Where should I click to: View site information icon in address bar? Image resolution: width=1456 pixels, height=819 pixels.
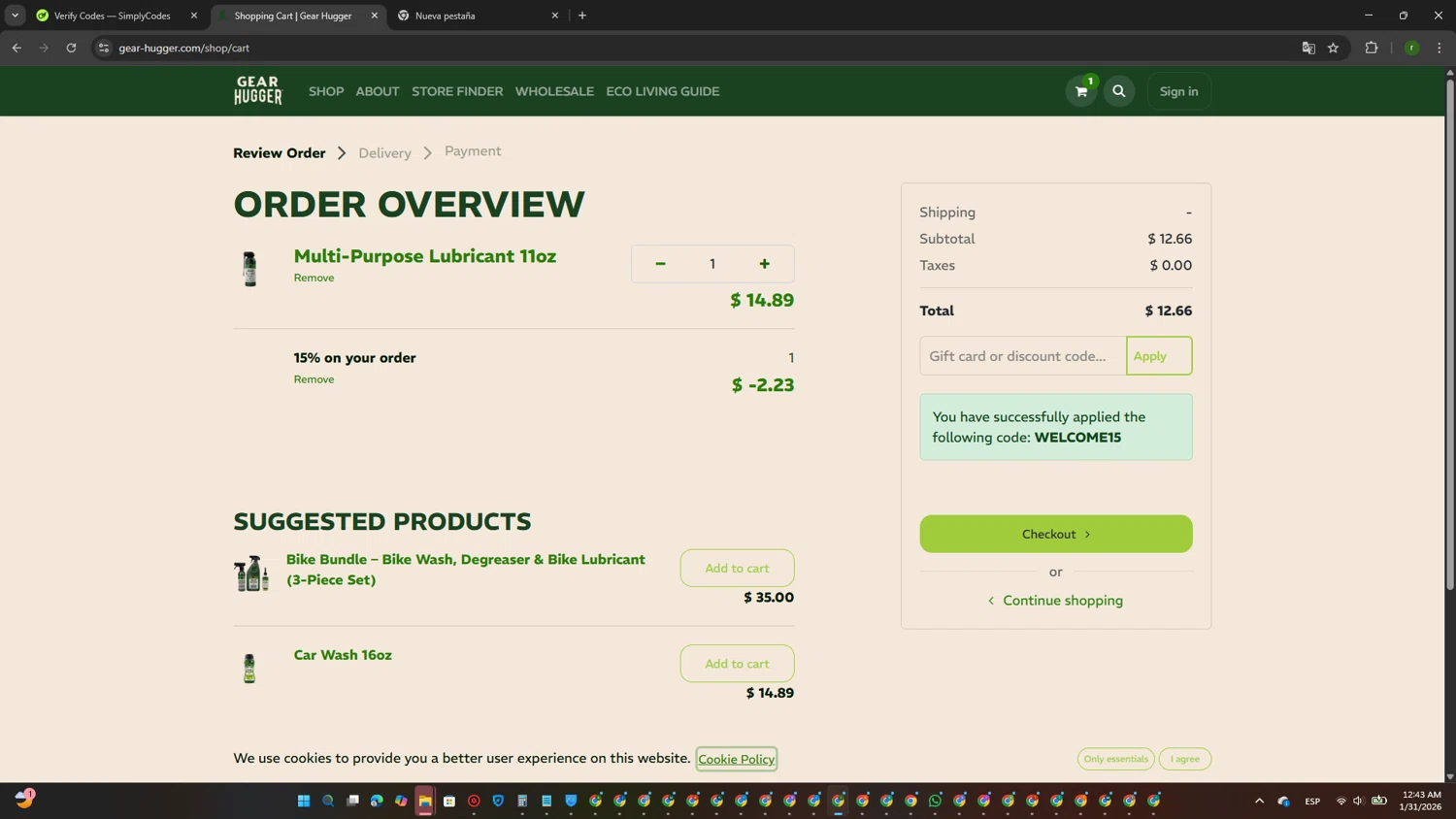(x=104, y=48)
